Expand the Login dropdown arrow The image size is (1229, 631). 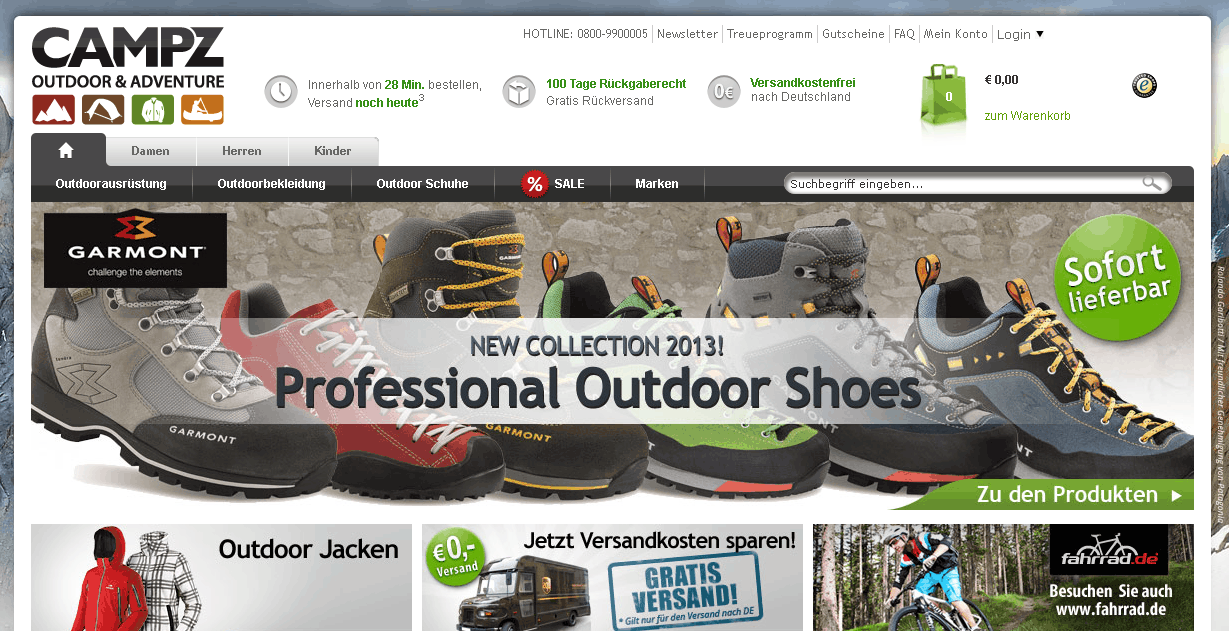tap(1039, 34)
